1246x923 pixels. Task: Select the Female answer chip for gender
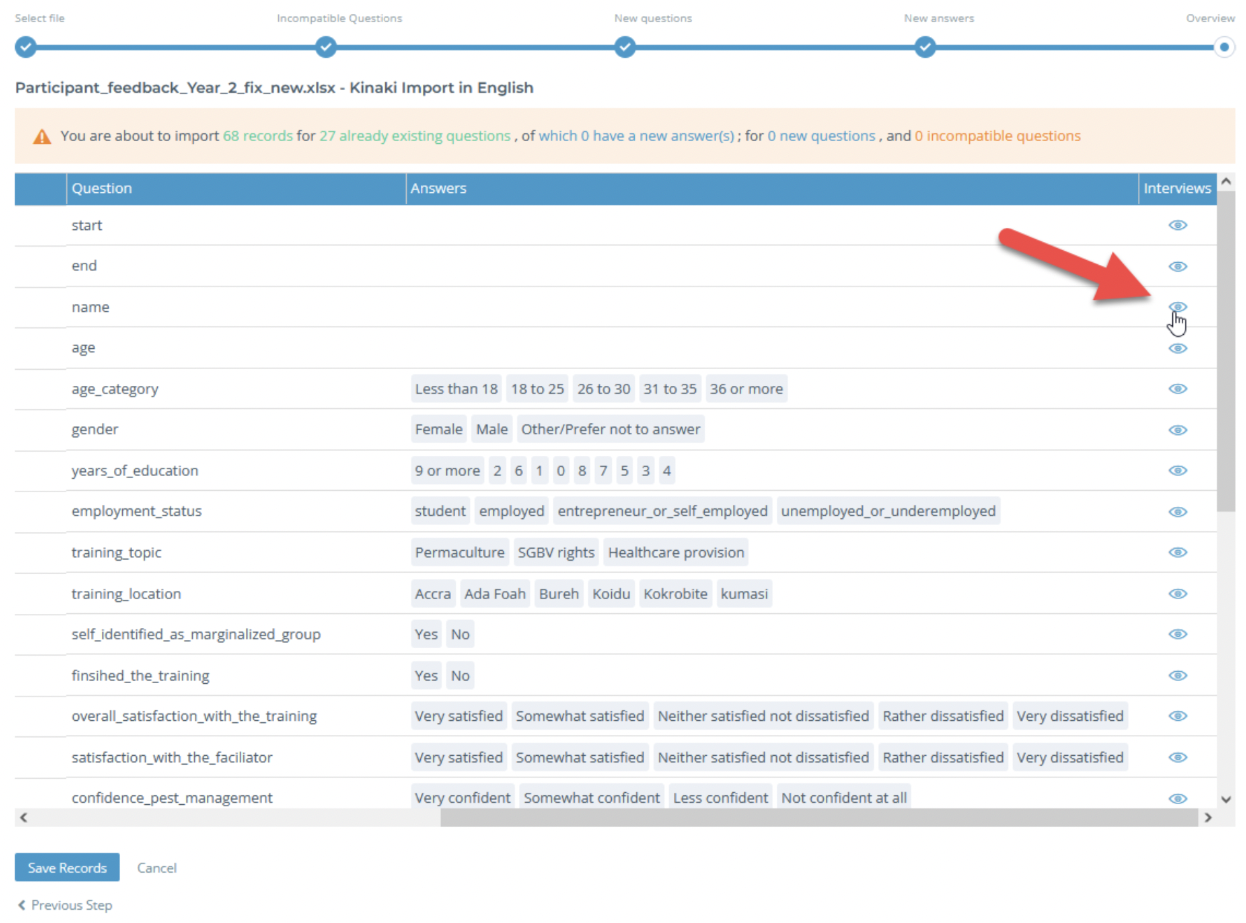439,429
